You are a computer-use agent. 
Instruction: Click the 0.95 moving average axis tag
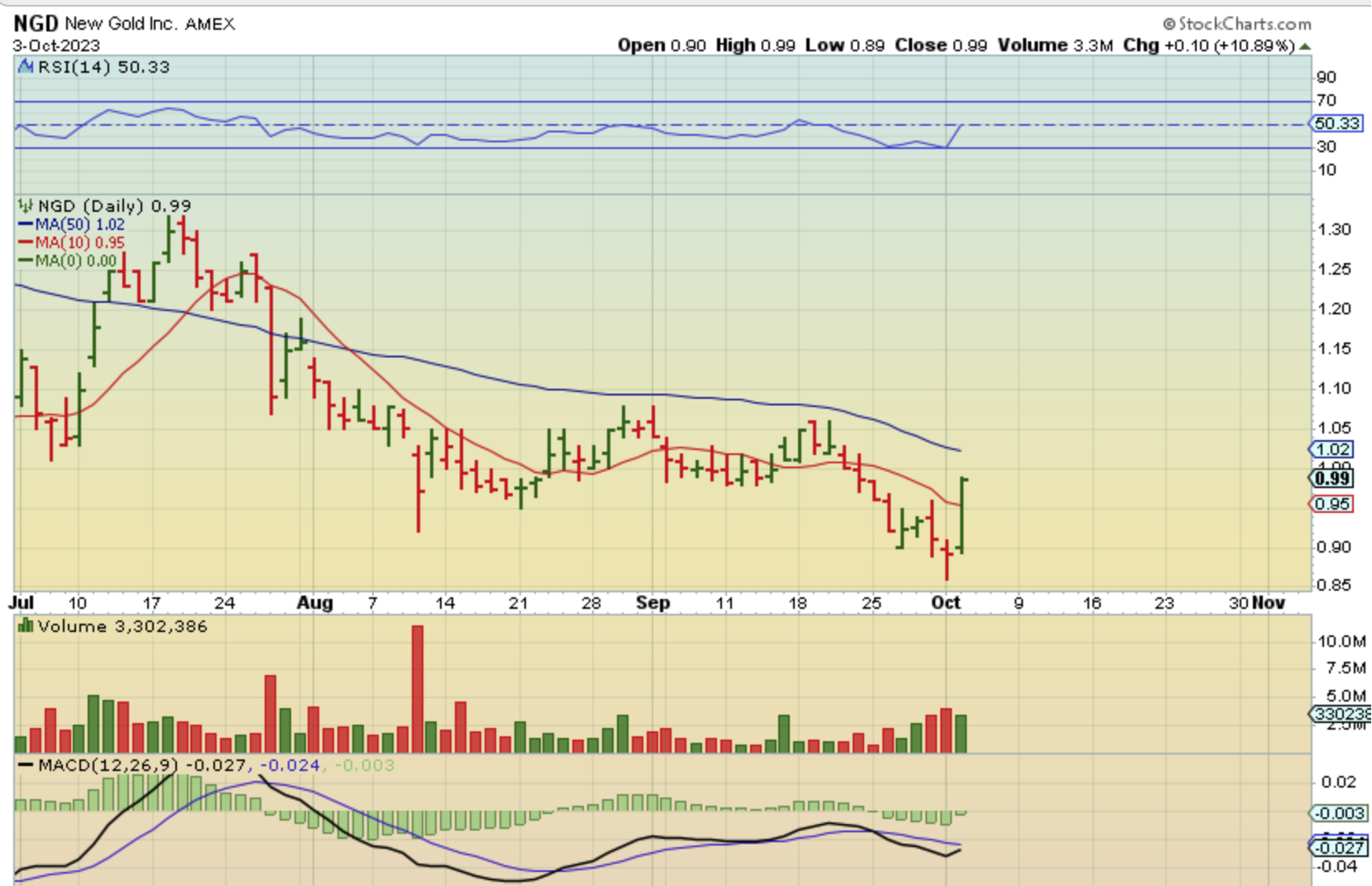[x=1332, y=504]
